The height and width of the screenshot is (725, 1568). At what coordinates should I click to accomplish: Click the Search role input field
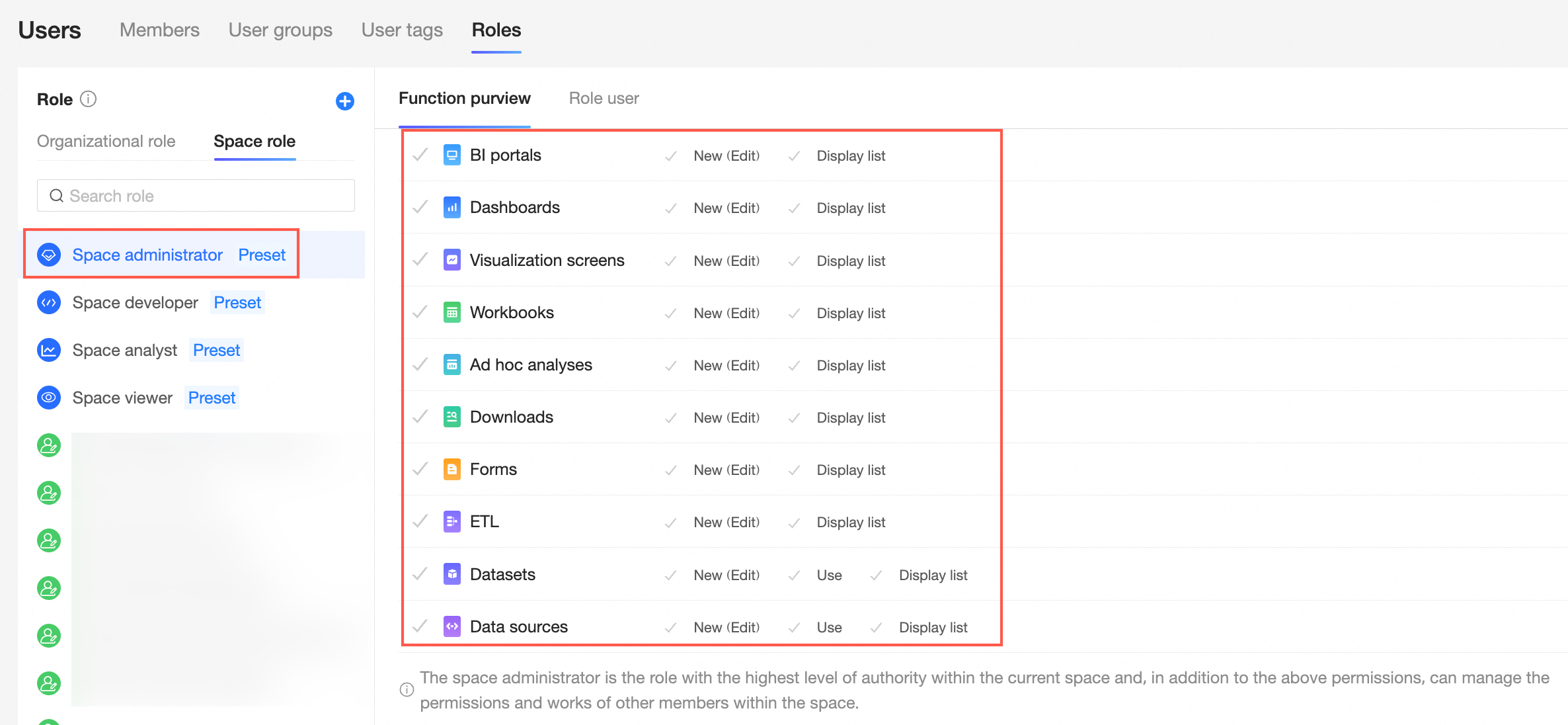click(196, 196)
